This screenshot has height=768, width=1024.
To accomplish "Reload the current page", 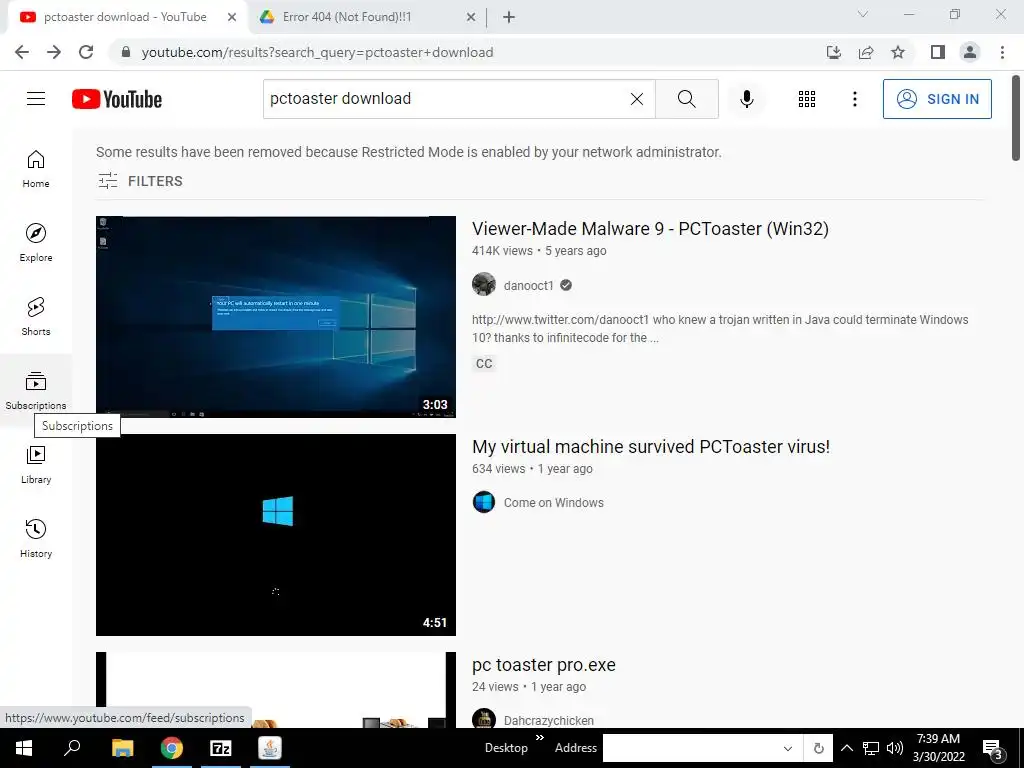I will 86,52.
